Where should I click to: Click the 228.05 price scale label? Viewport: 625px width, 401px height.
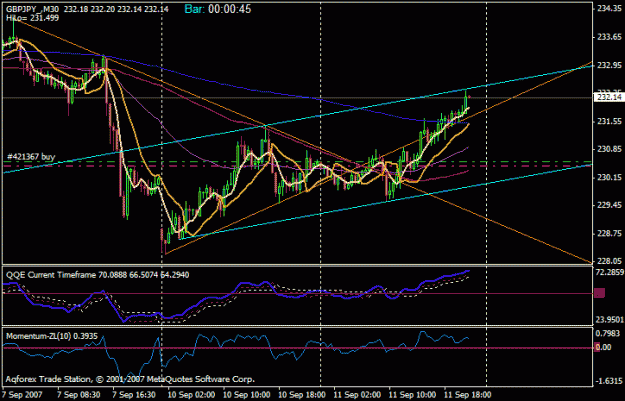tap(609, 261)
